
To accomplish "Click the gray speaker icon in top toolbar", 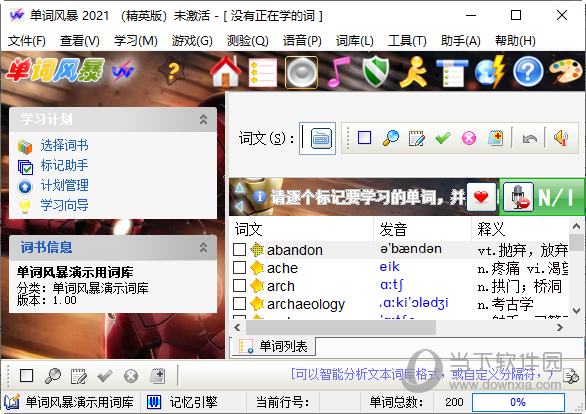I will [301, 72].
